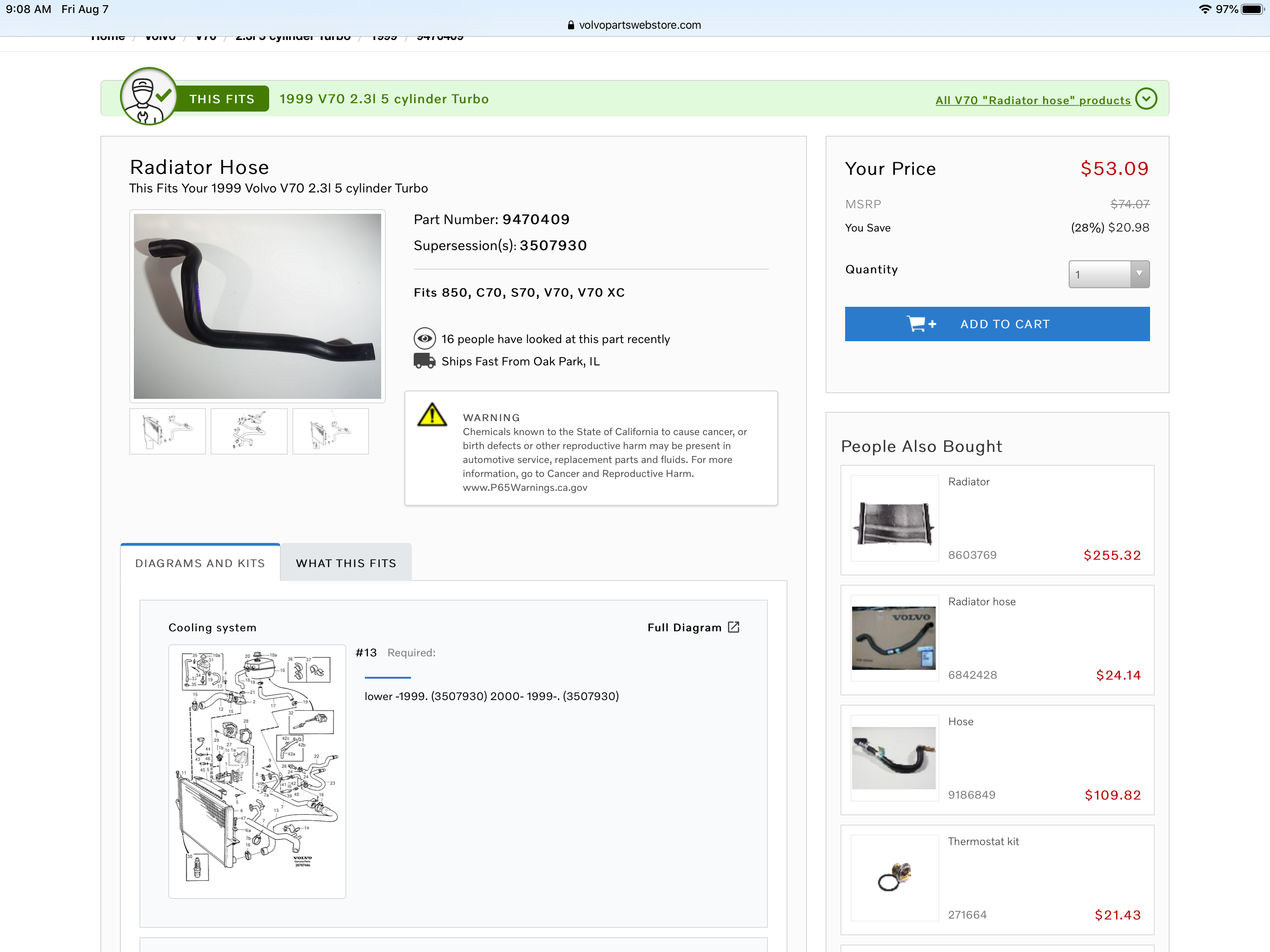Open Full Diagram external link icon
The height and width of the screenshot is (952, 1270).
(x=734, y=627)
